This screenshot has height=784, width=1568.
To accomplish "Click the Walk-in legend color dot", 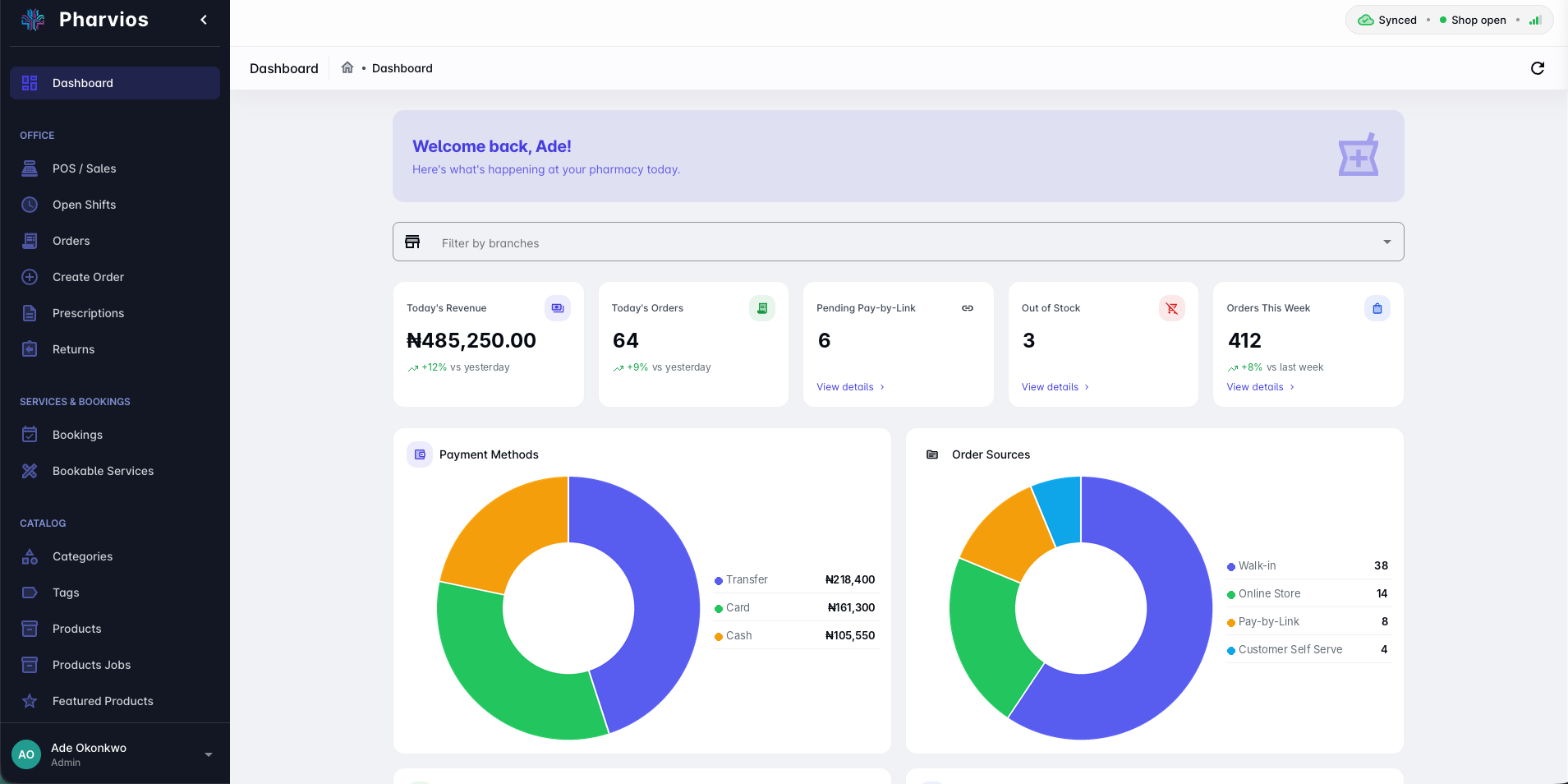I will click(1231, 567).
